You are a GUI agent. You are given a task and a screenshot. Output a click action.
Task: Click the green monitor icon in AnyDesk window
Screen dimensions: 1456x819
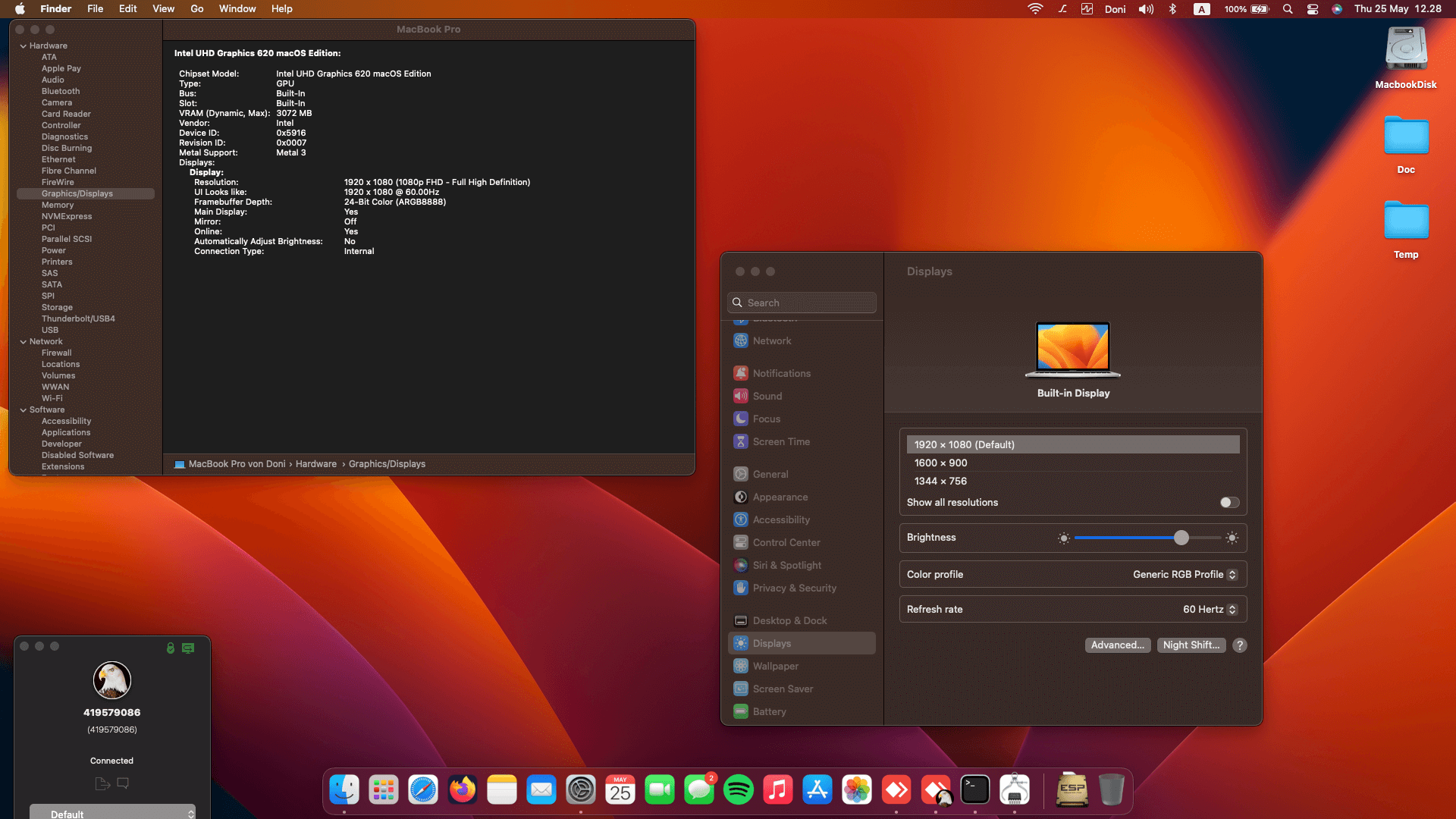188,648
